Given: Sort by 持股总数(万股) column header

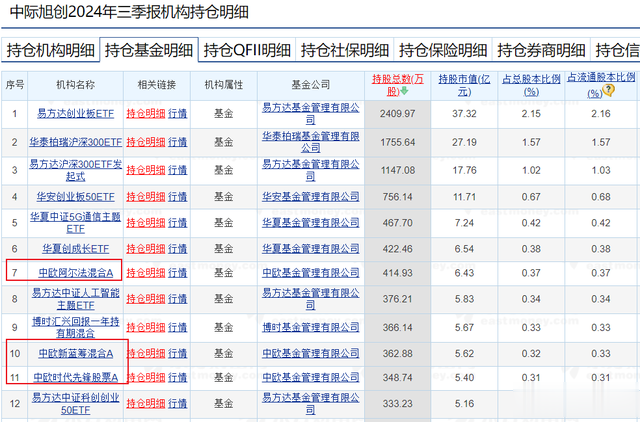Looking at the screenshot, I should point(398,85).
